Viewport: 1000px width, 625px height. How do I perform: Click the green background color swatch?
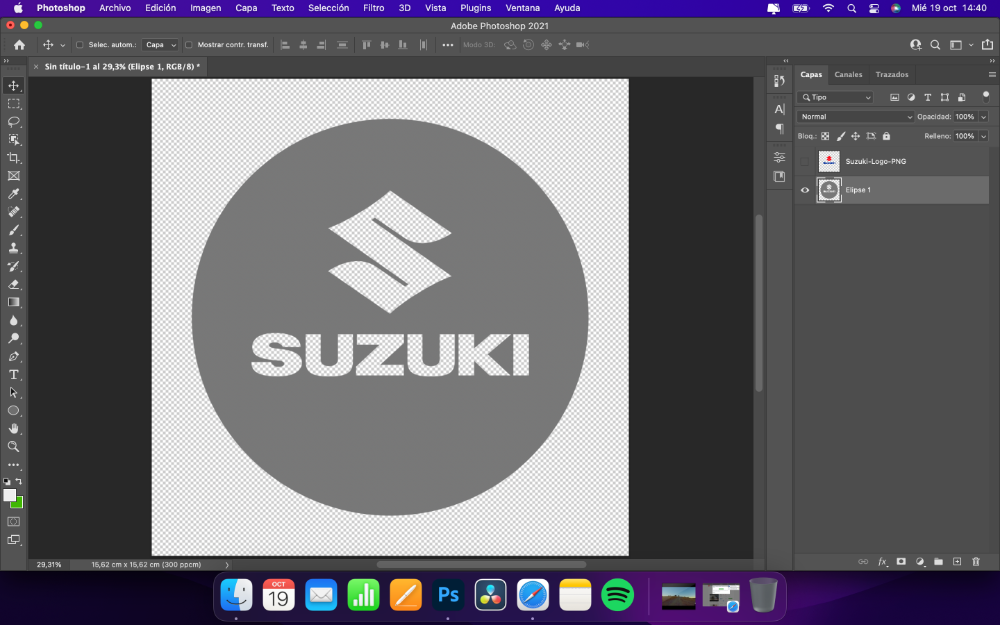(x=18, y=503)
